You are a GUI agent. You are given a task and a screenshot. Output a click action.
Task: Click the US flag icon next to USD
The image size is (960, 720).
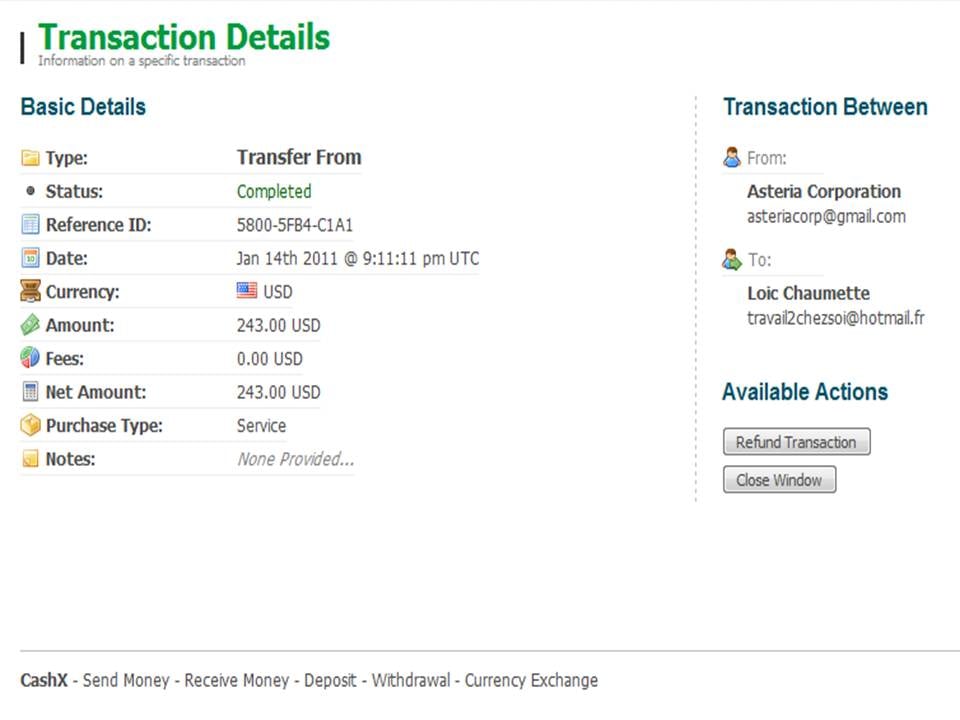247,290
